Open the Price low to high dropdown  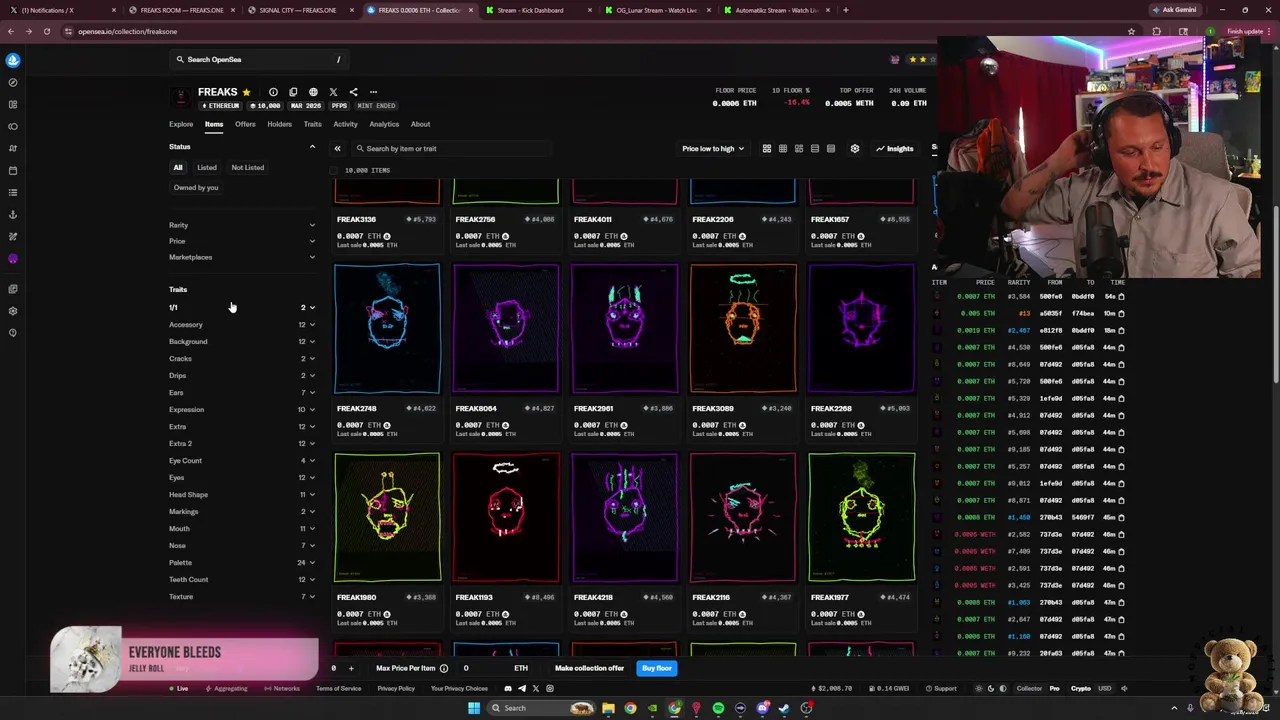713,148
